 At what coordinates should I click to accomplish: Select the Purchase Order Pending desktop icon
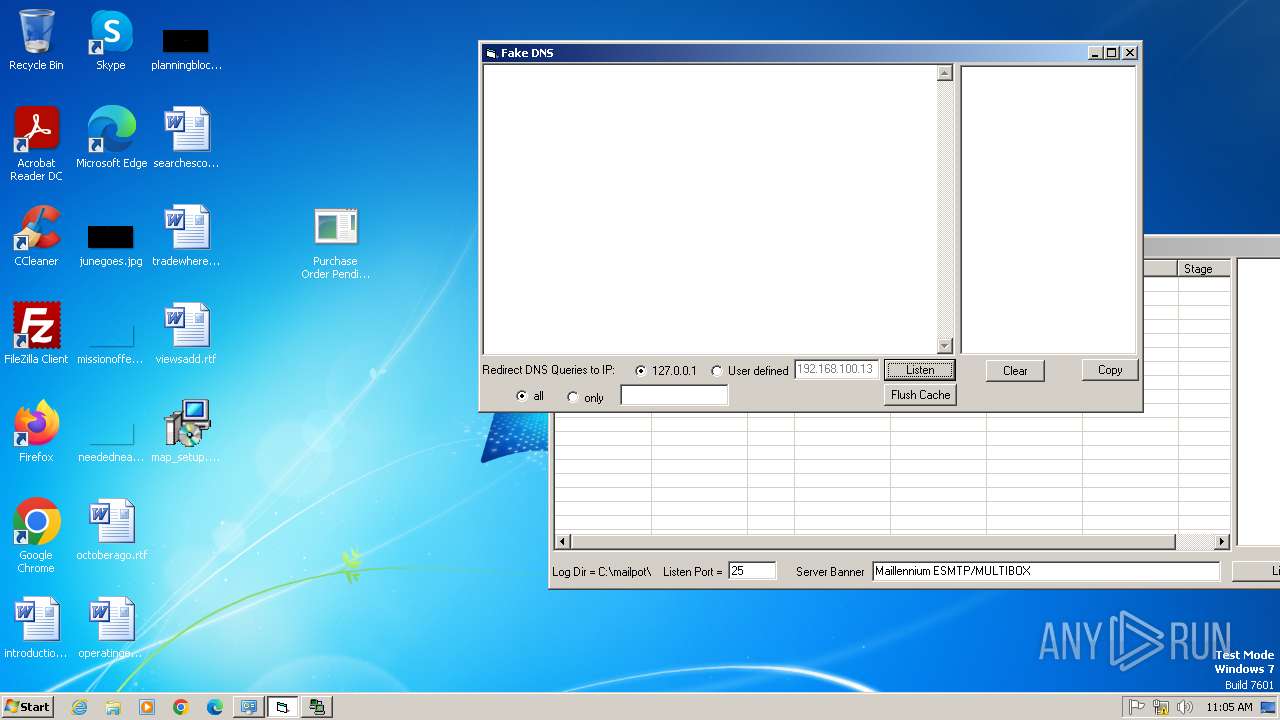coord(336,243)
